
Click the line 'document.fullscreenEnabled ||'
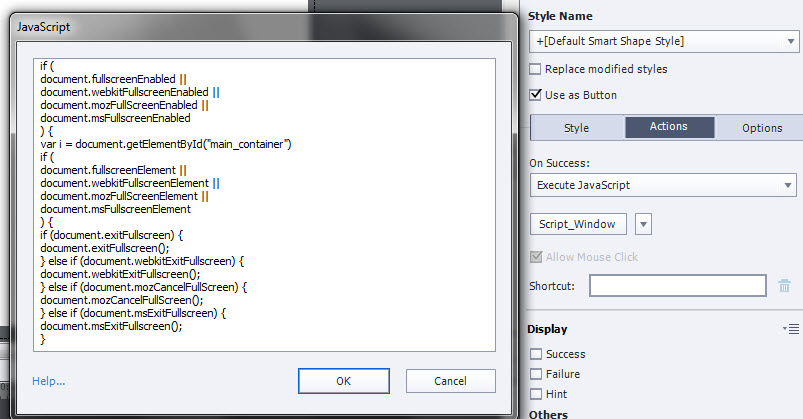pos(114,79)
